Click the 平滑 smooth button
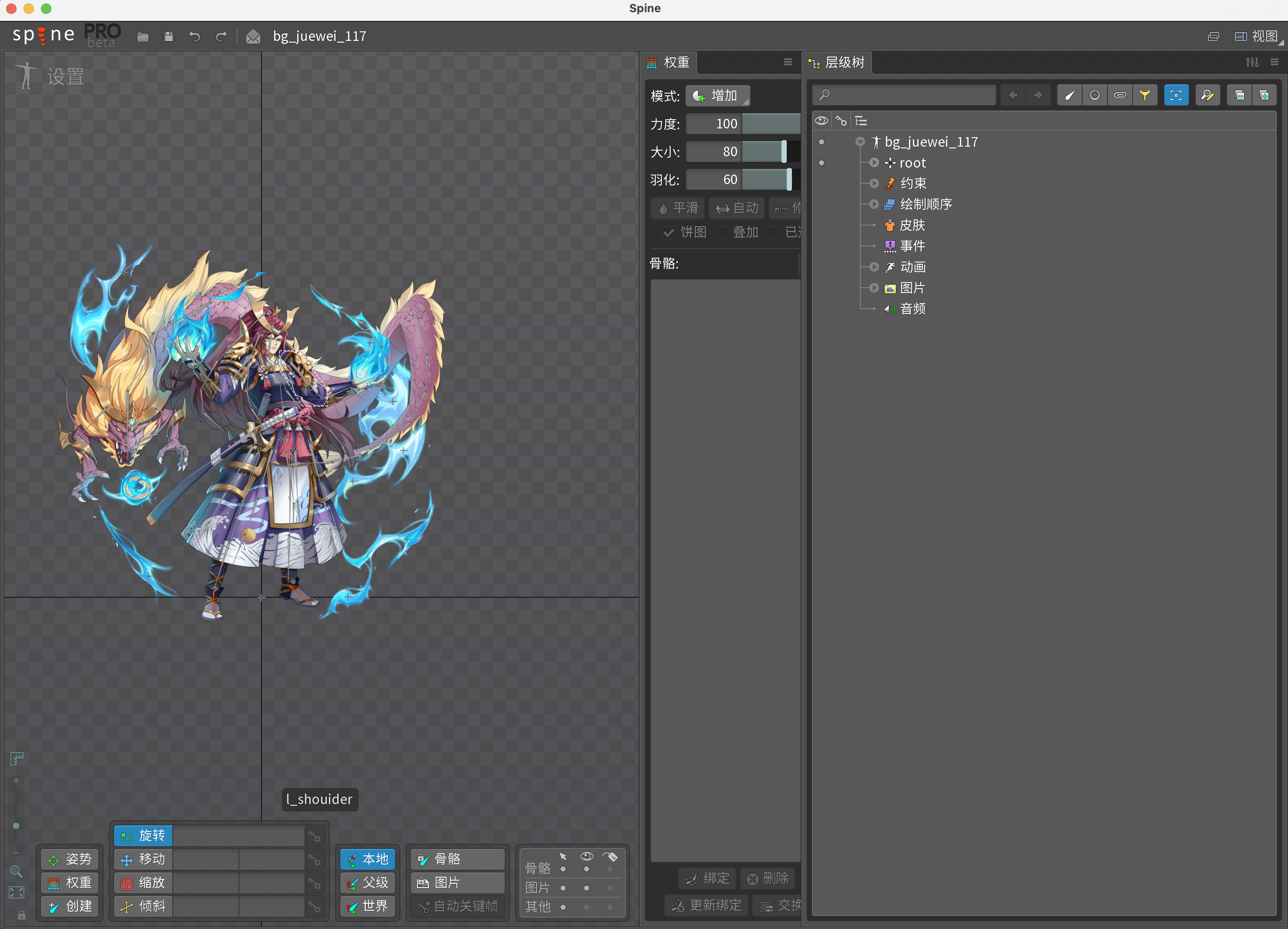1288x929 pixels. click(x=678, y=208)
